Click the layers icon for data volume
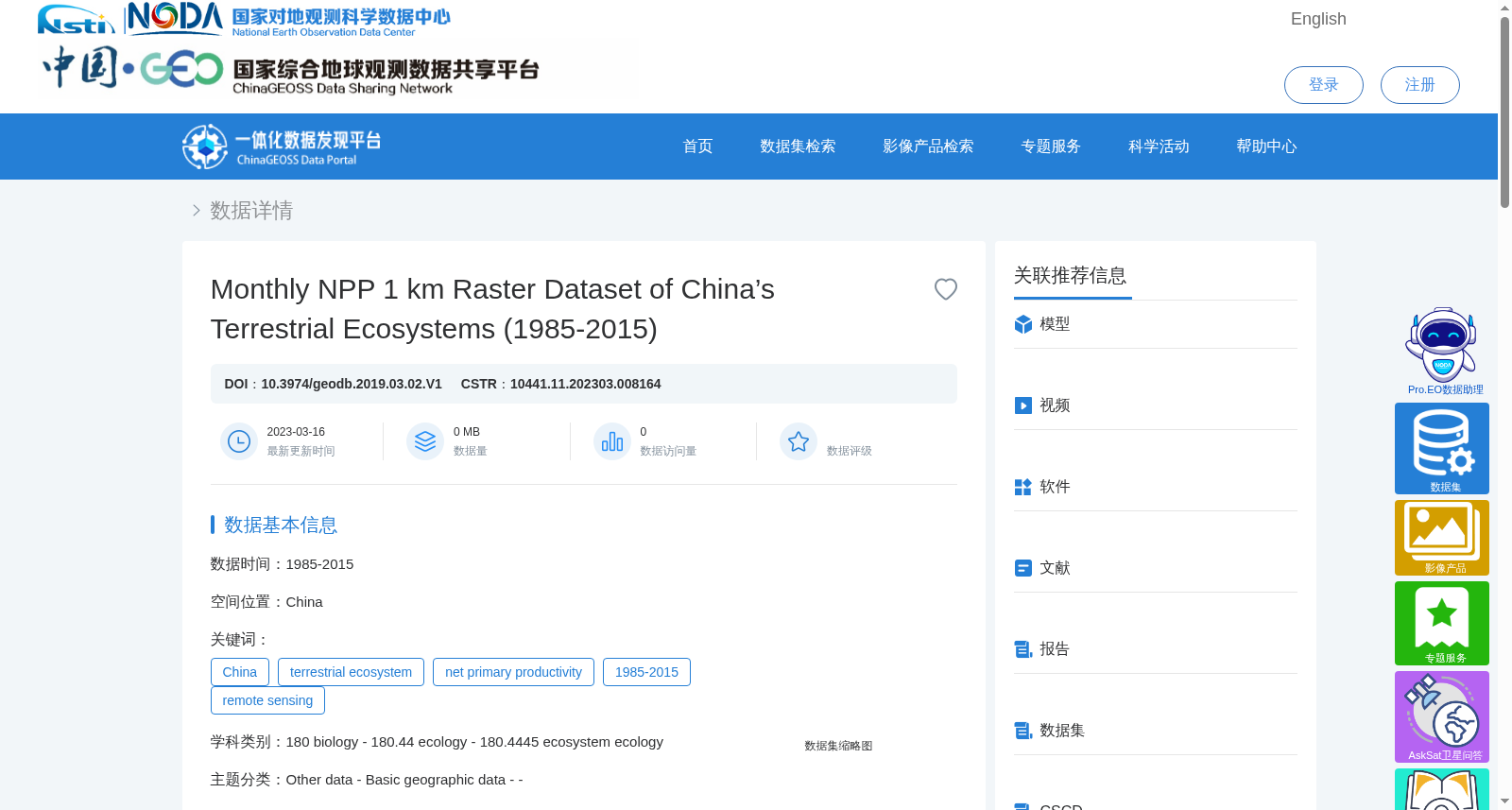This screenshot has height=810, width=1512. (x=425, y=441)
